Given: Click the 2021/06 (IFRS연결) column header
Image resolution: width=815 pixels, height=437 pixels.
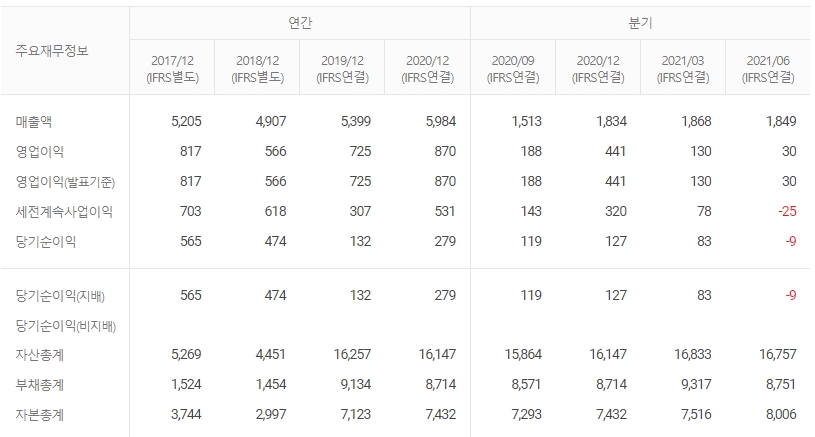Looking at the screenshot, I should click(768, 69).
